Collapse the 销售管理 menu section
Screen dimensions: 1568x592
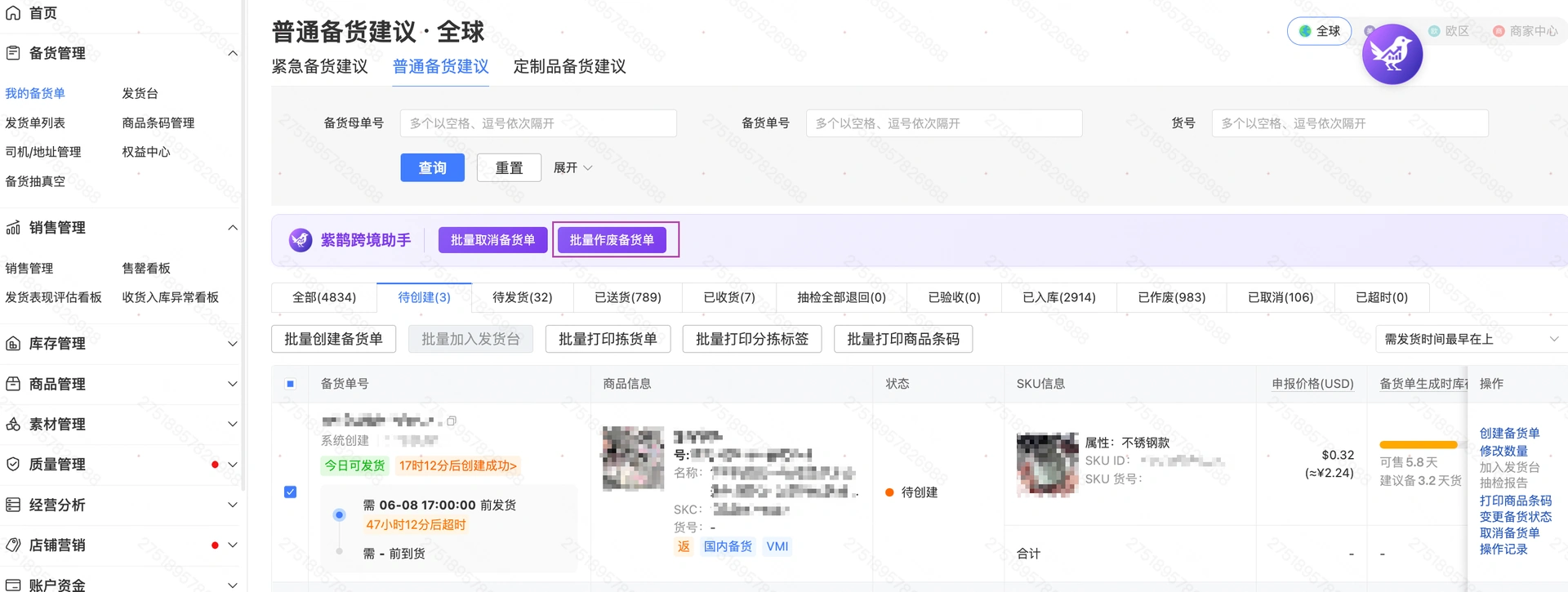(x=232, y=228)
